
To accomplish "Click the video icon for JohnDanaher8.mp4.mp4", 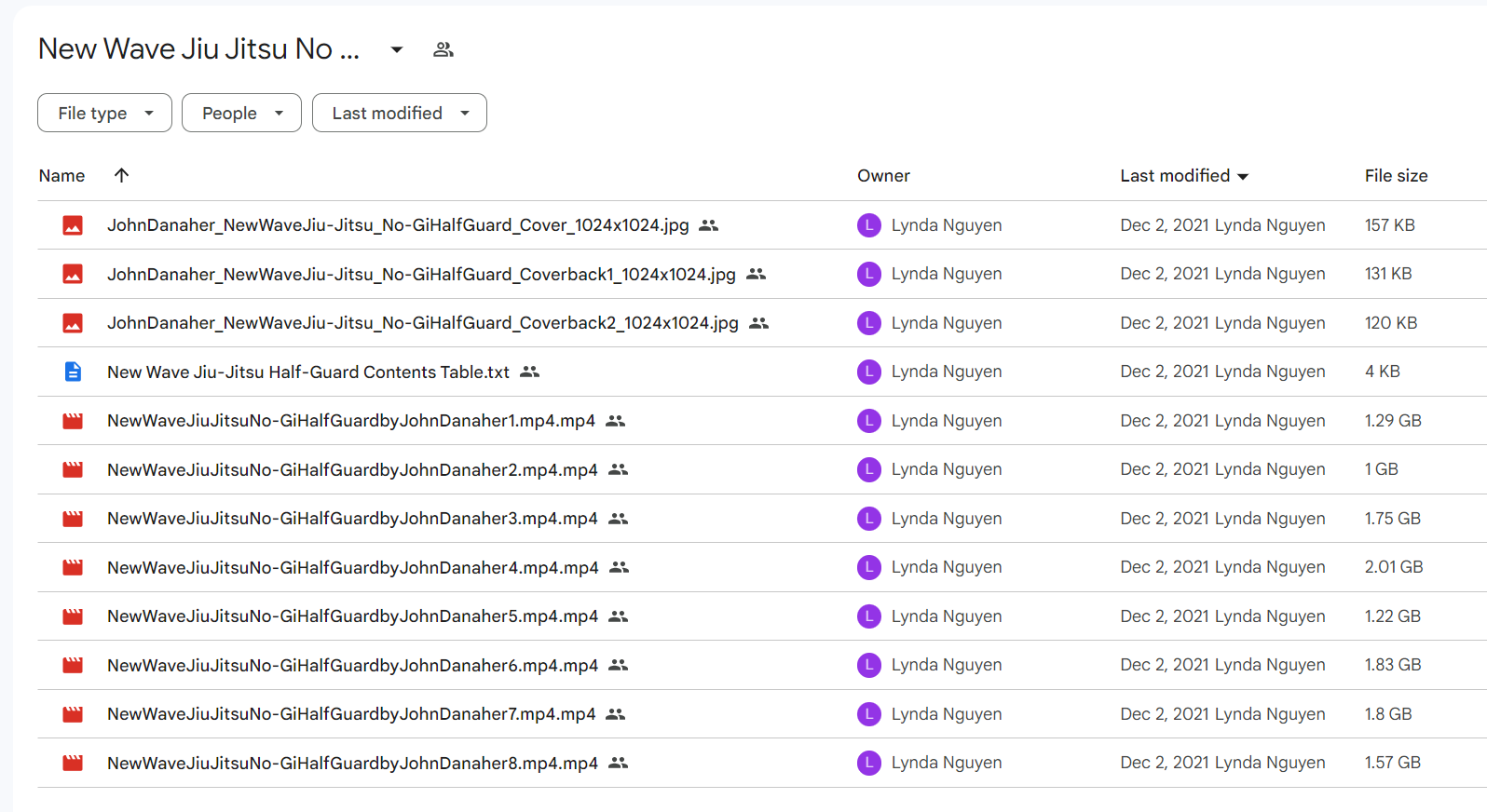I will [x=73, y=763].
